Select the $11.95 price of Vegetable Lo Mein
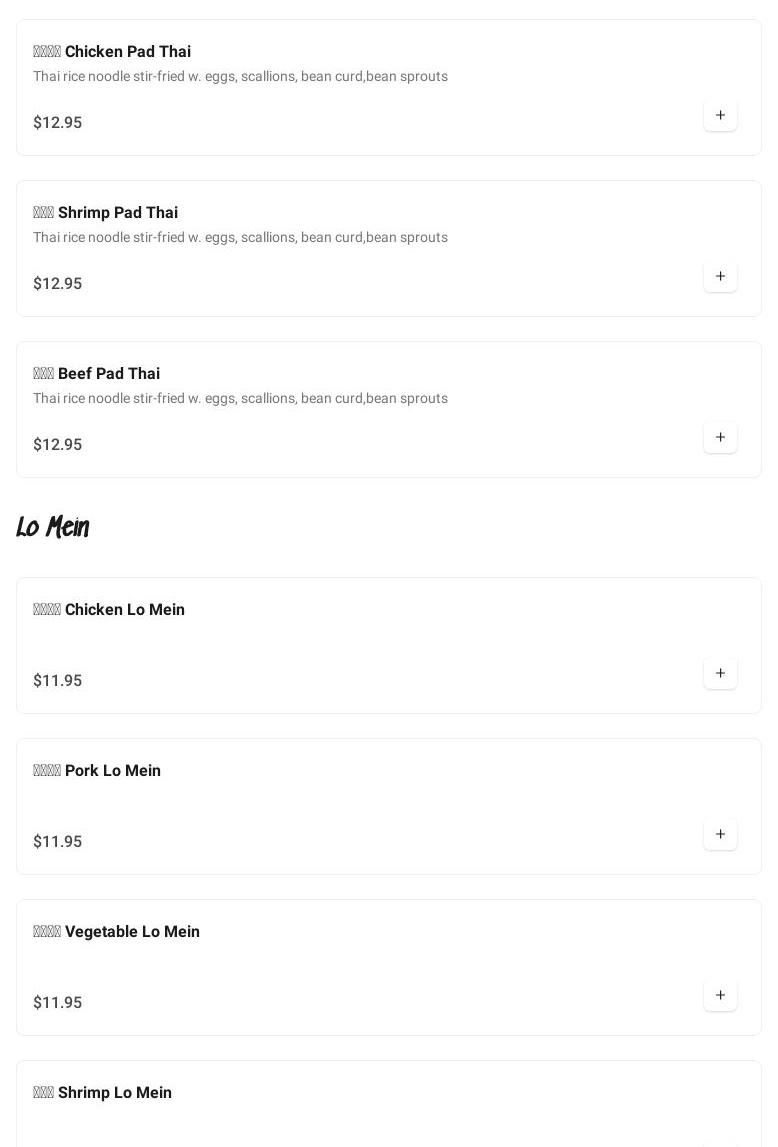The width and height of the screenshot is (778, 1147). [x=58, y=1003]
